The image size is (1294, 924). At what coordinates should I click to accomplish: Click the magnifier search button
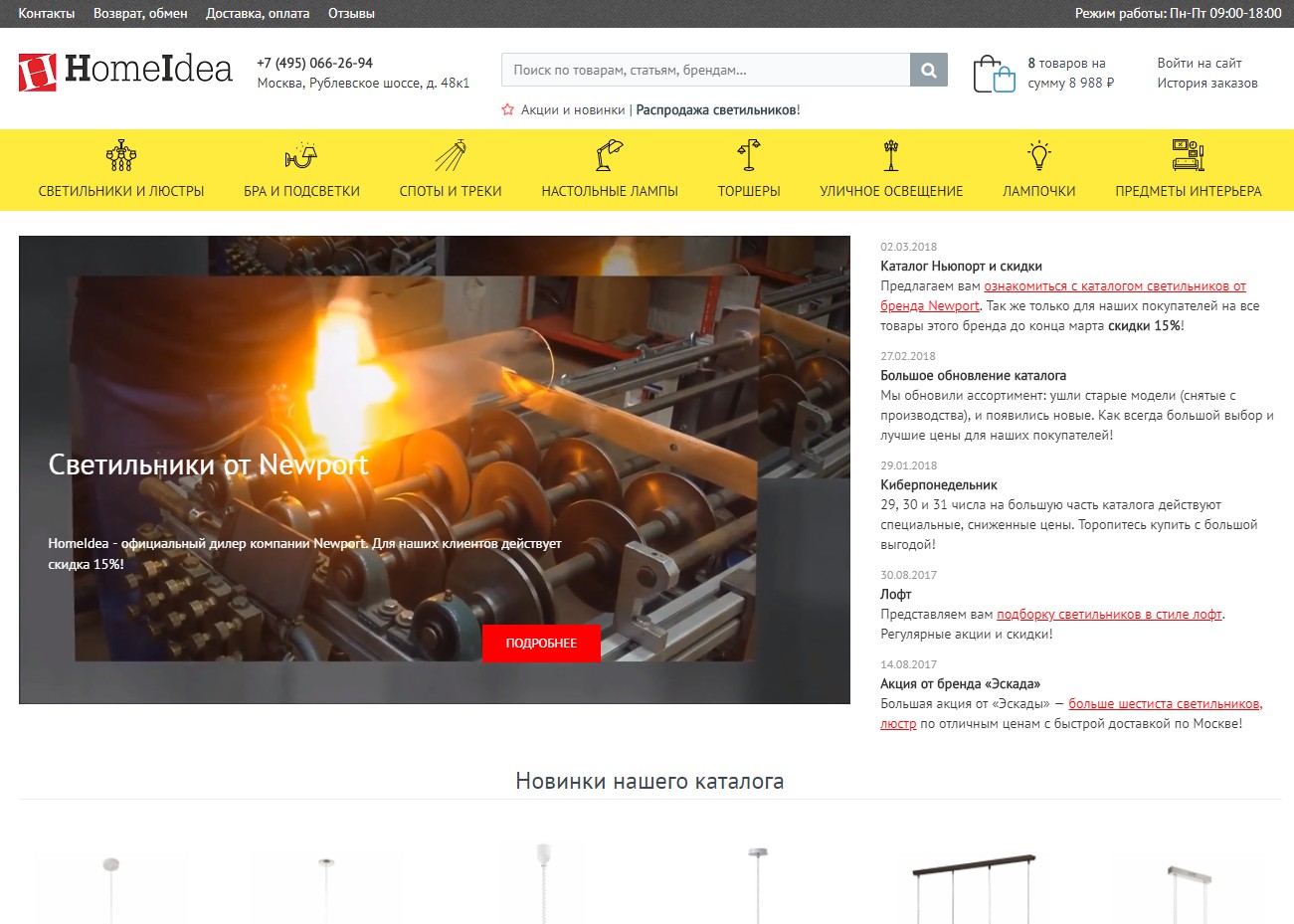929,71
